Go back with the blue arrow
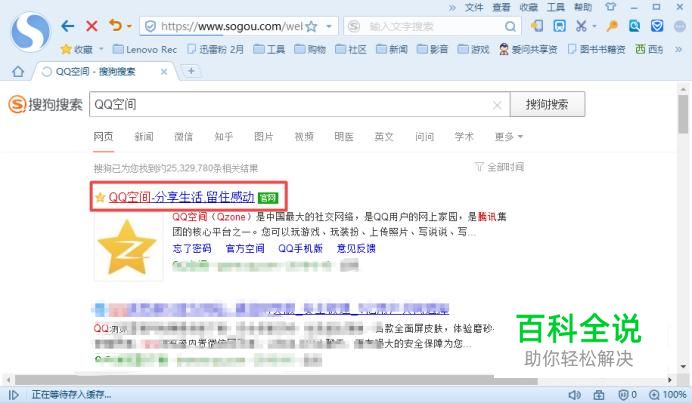The height and width of the screenshot is (403, 692). pos(68,26)
